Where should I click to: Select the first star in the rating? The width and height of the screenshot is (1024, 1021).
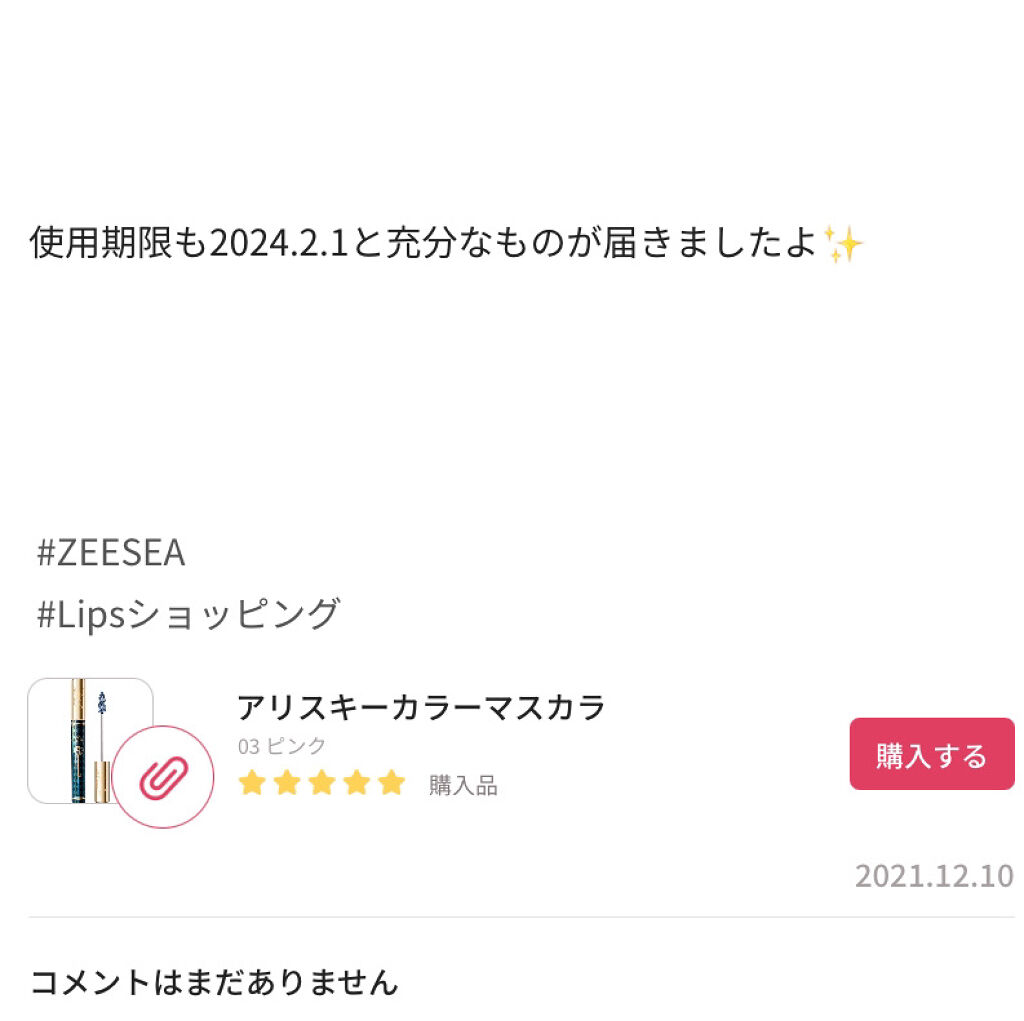click(252, 783)
